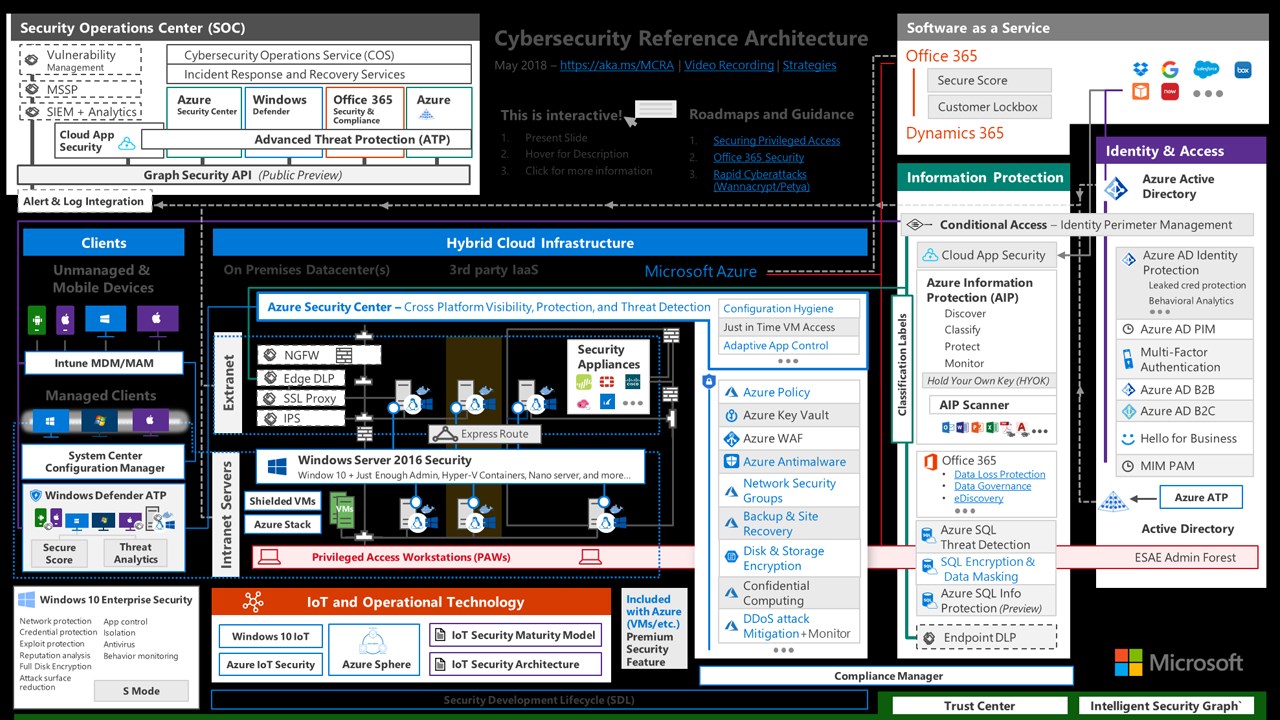Click the Conditional Access diamond icon

tap(915, 225)
